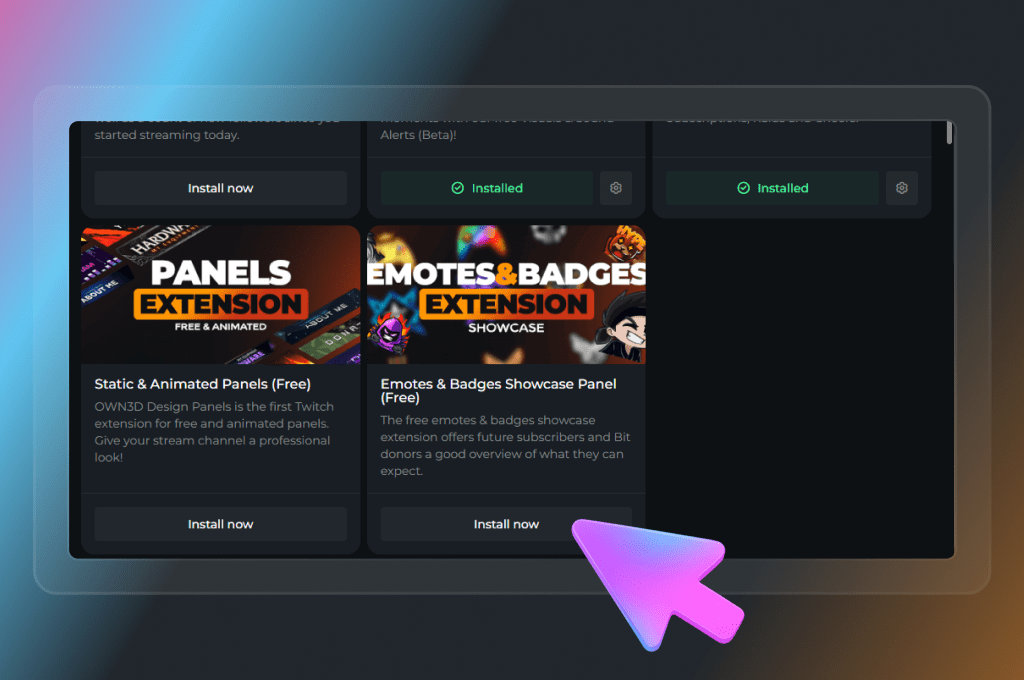Select the "Static & Animated Panels (Free)" title

[202, 384]
